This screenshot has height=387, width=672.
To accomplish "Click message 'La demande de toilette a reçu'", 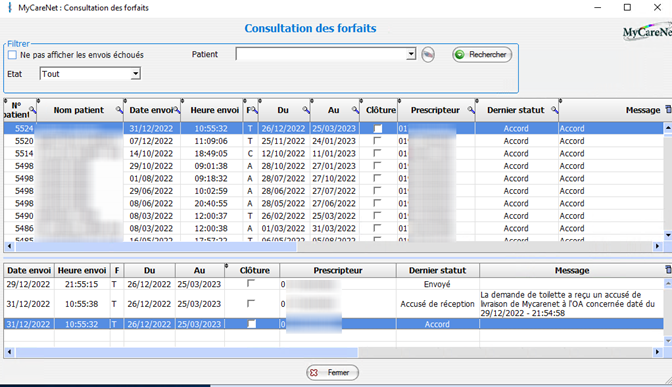I will point(567,304).
